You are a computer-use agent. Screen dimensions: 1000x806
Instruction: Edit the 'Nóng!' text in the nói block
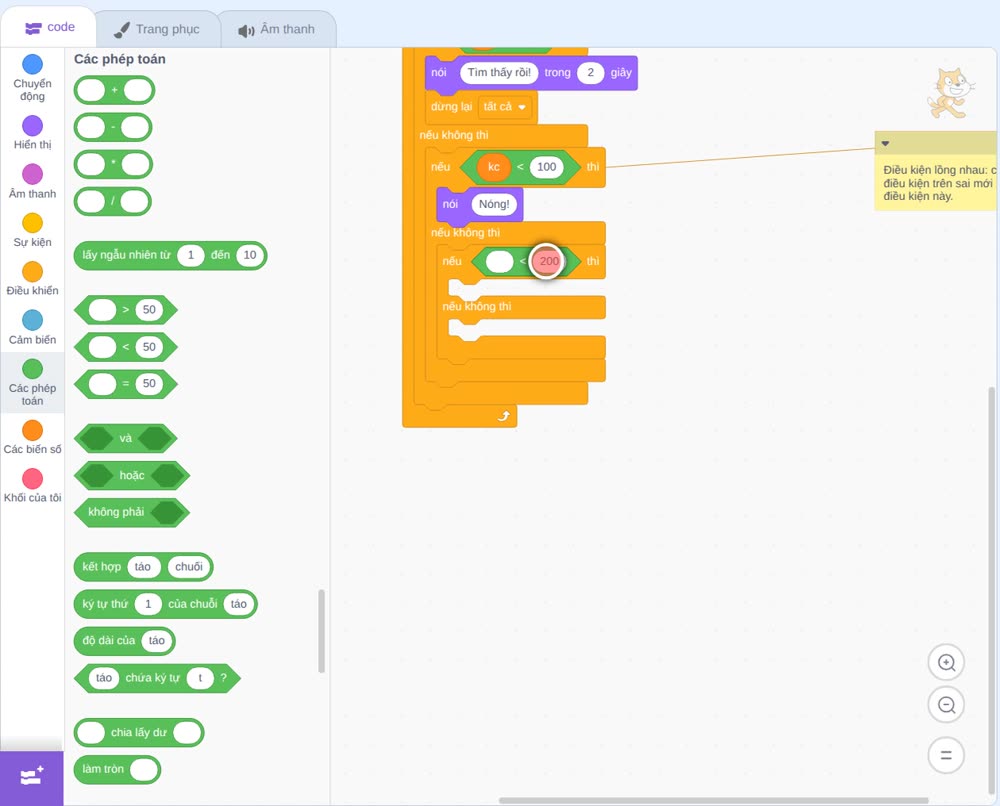tap(494, 204)
